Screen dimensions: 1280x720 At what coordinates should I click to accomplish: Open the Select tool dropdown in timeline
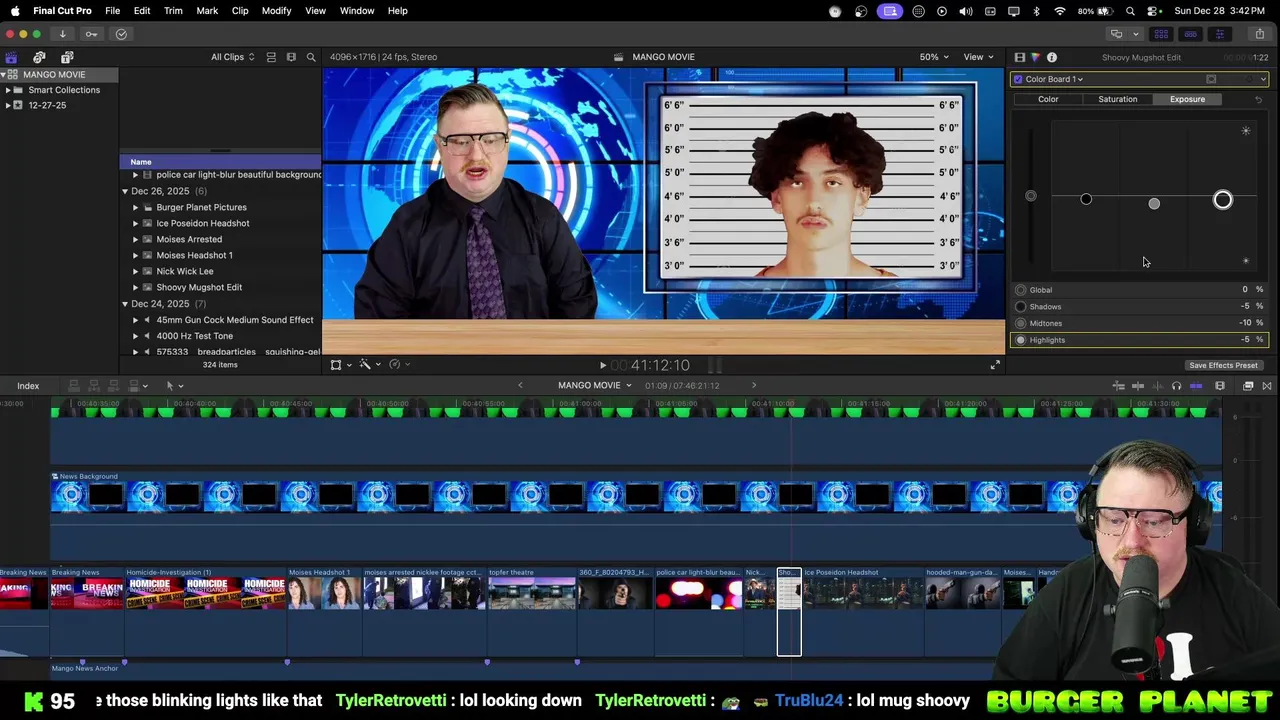(174, 386)
